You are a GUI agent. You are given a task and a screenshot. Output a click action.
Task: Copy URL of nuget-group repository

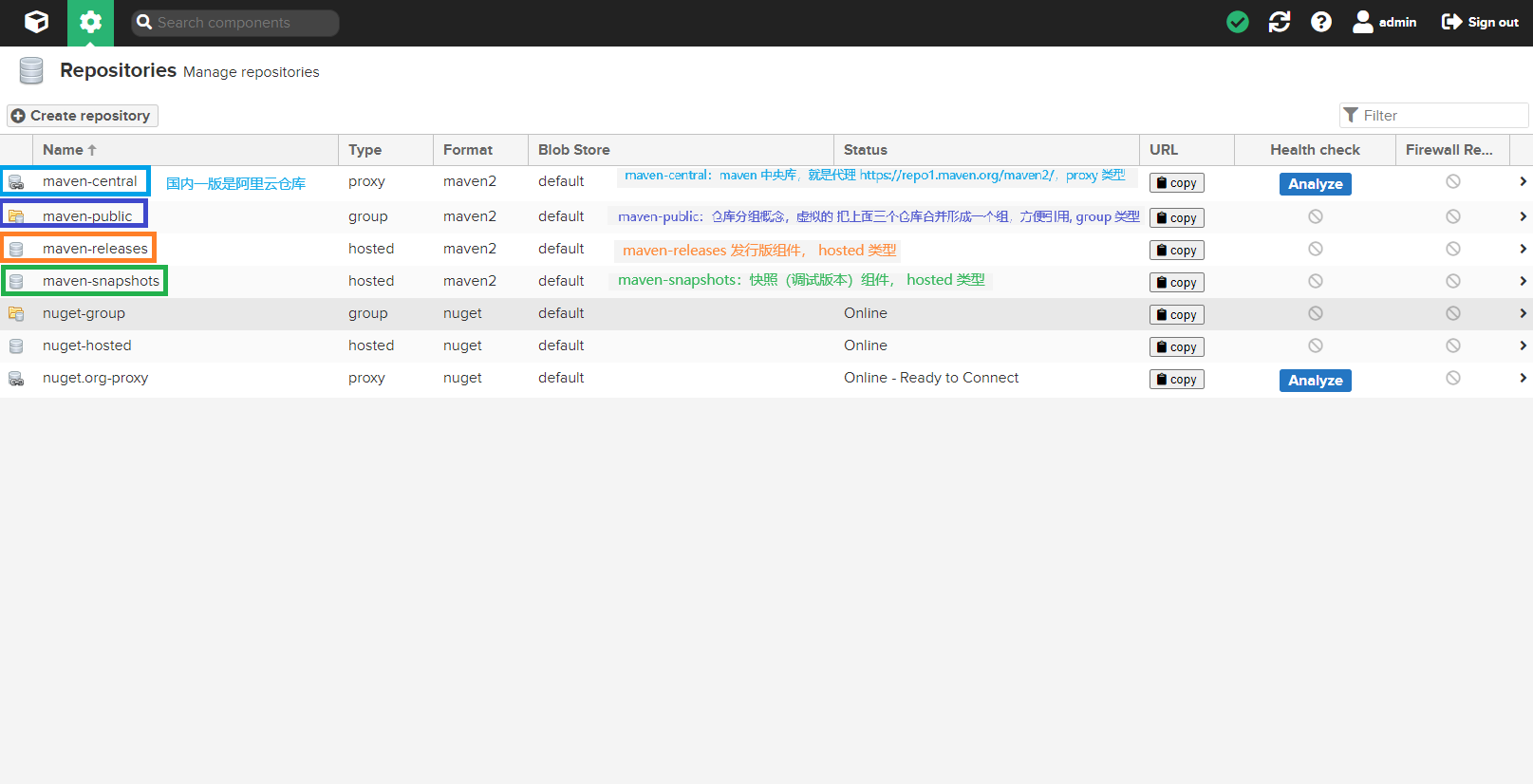pyautogui.click(x=1177, y=315)
